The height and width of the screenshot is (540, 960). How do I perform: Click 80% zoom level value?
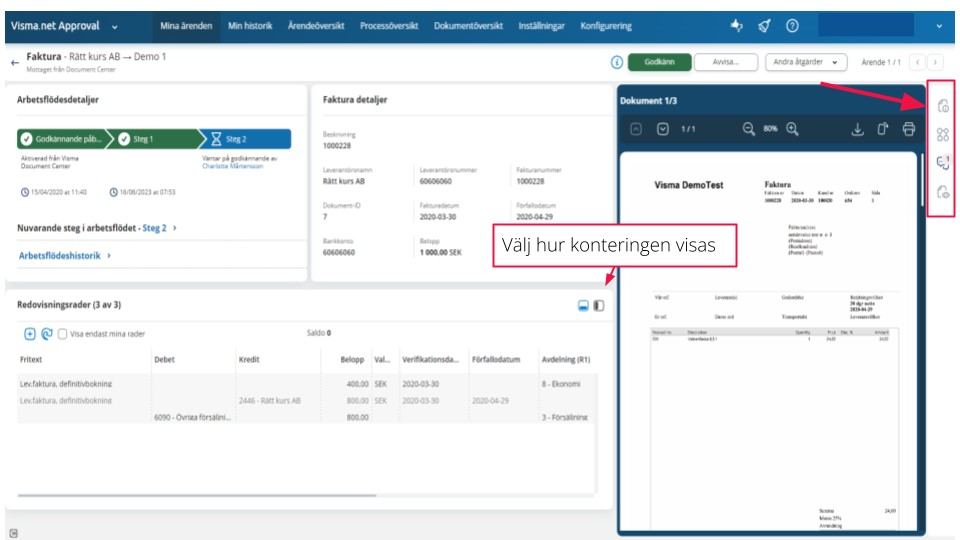click(x=770, y=129)
